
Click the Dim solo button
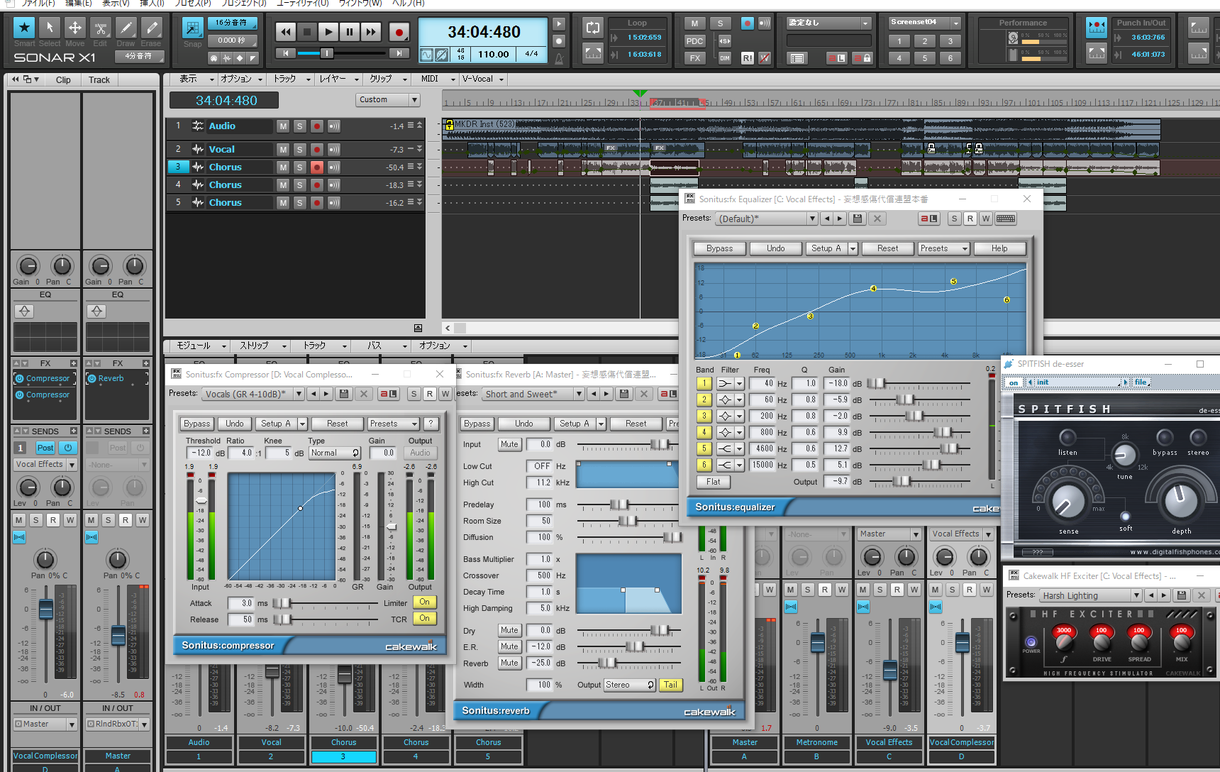click(x=725, y=58)
